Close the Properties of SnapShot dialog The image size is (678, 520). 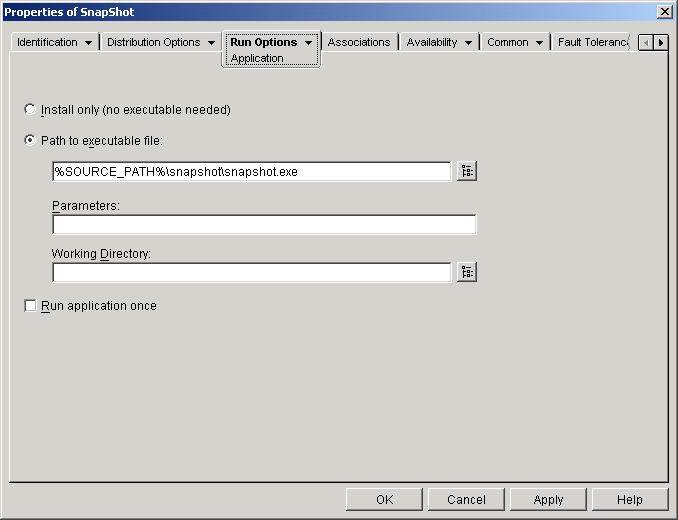coord(664,12)
